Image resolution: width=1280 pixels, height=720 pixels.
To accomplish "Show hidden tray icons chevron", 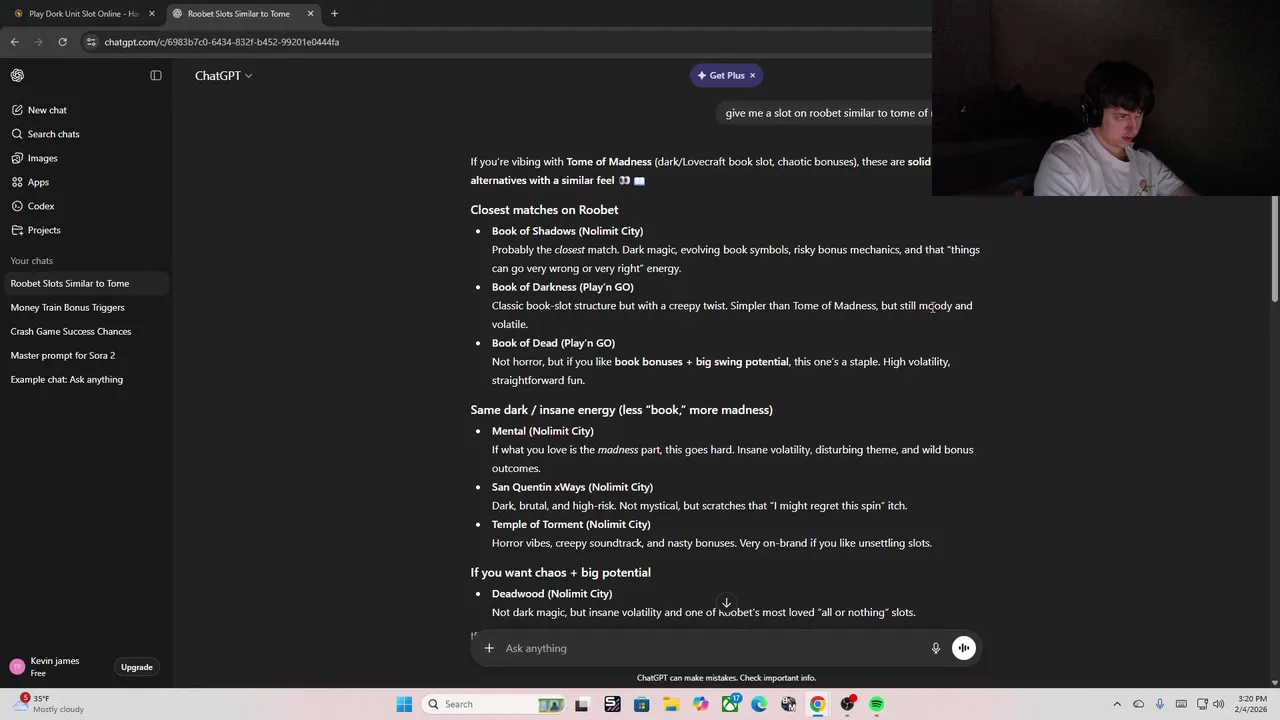I will (x=1117, y=704).
